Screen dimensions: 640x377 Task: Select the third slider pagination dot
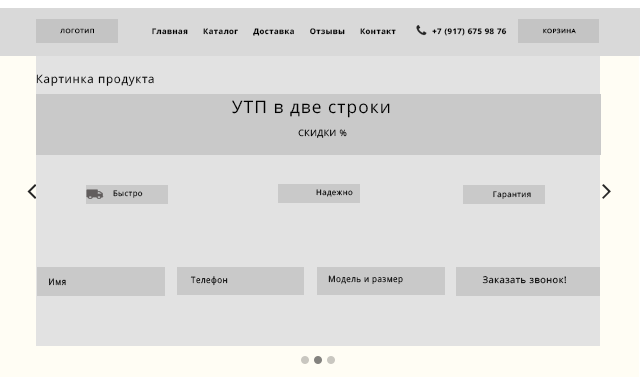(331, 360)
